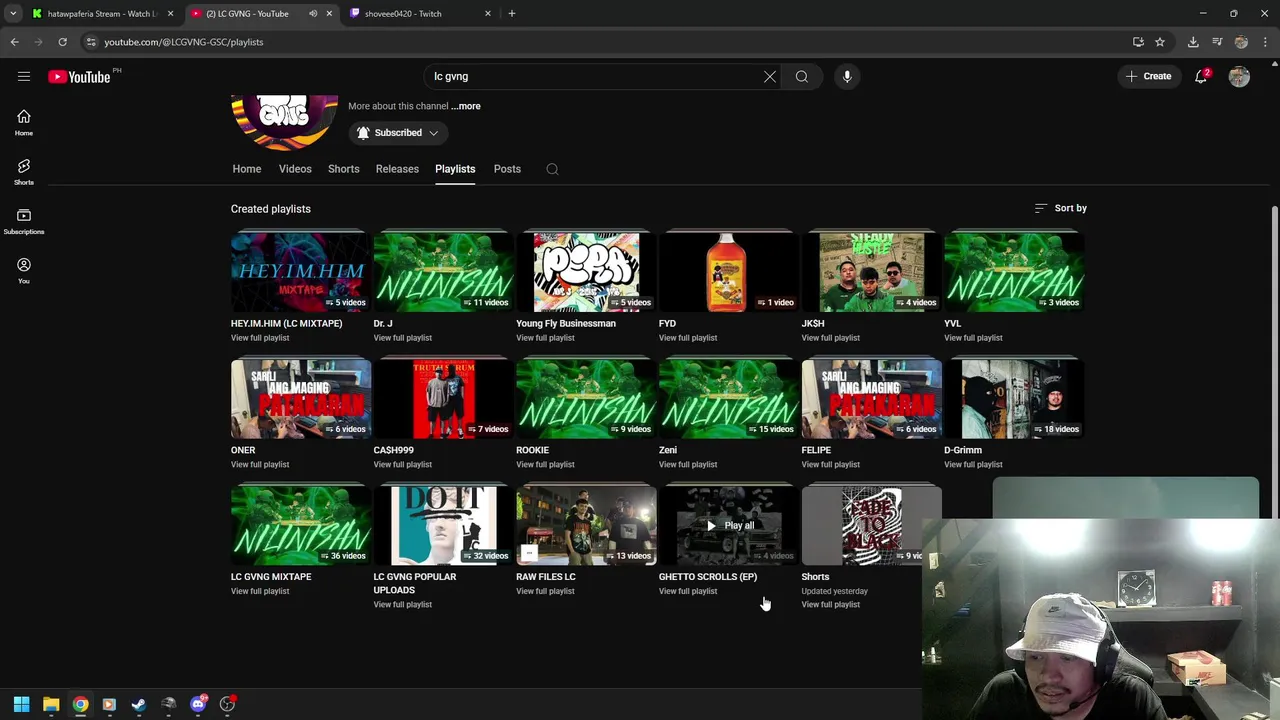
Task: Play all on GHETTO SCROLLS thumbnail
Action: [x=729, y=525]
